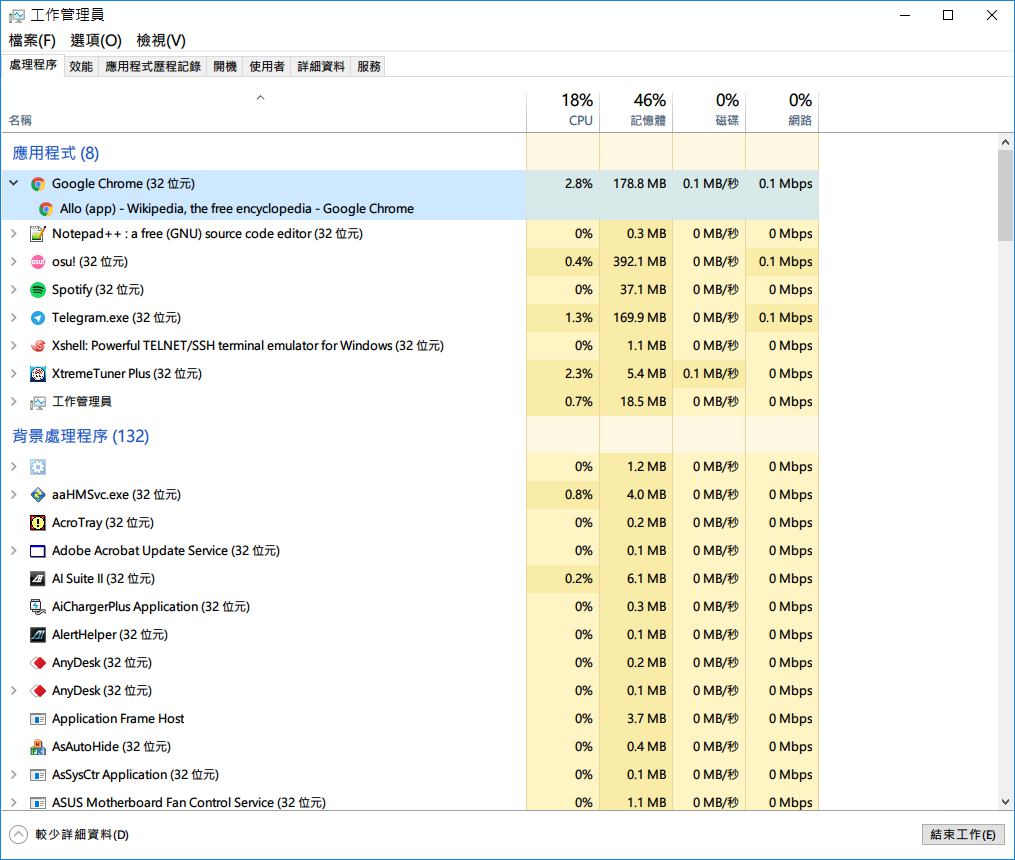Select the AcroTray process icon
This screenshot has width=1015, height=860.
(x=38, y=523)
